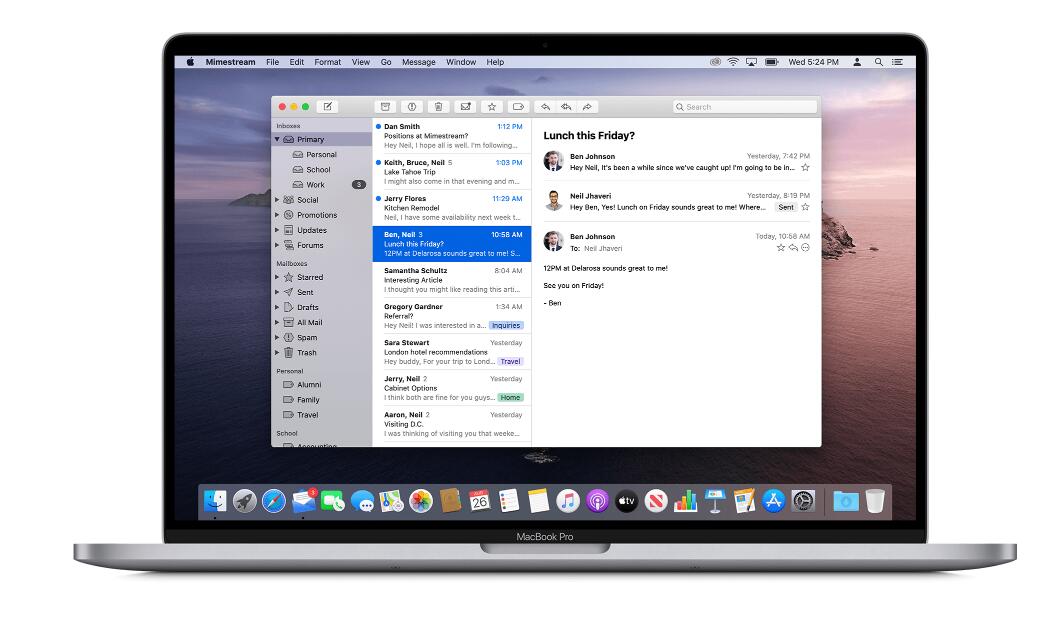Click the Home label tag
The height and width of the screenshot is (625, 1047).
510,397
